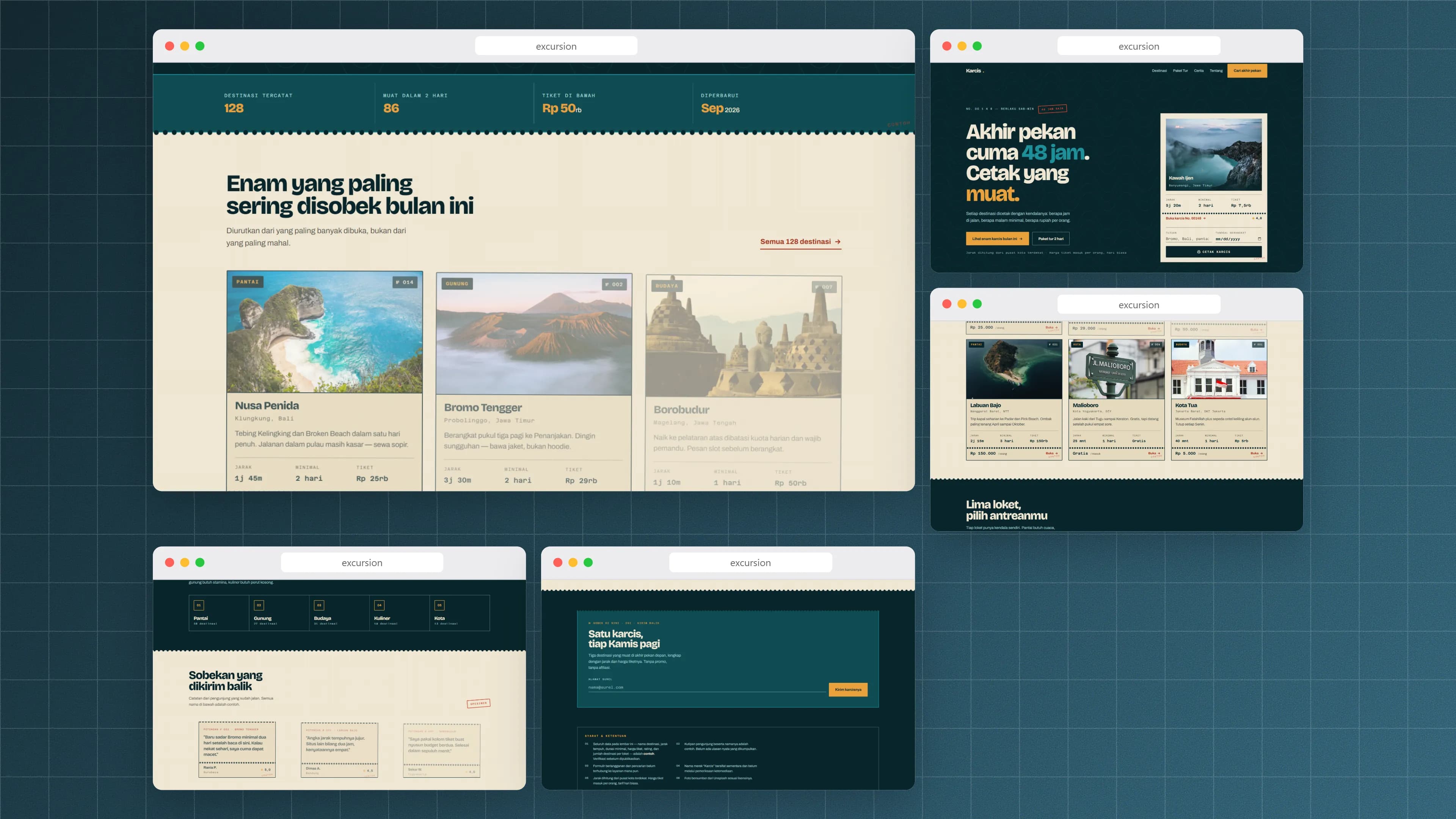1456x819 pixels.
Task: Select the 04 Kuliner category tile
Action: point(400,613)
